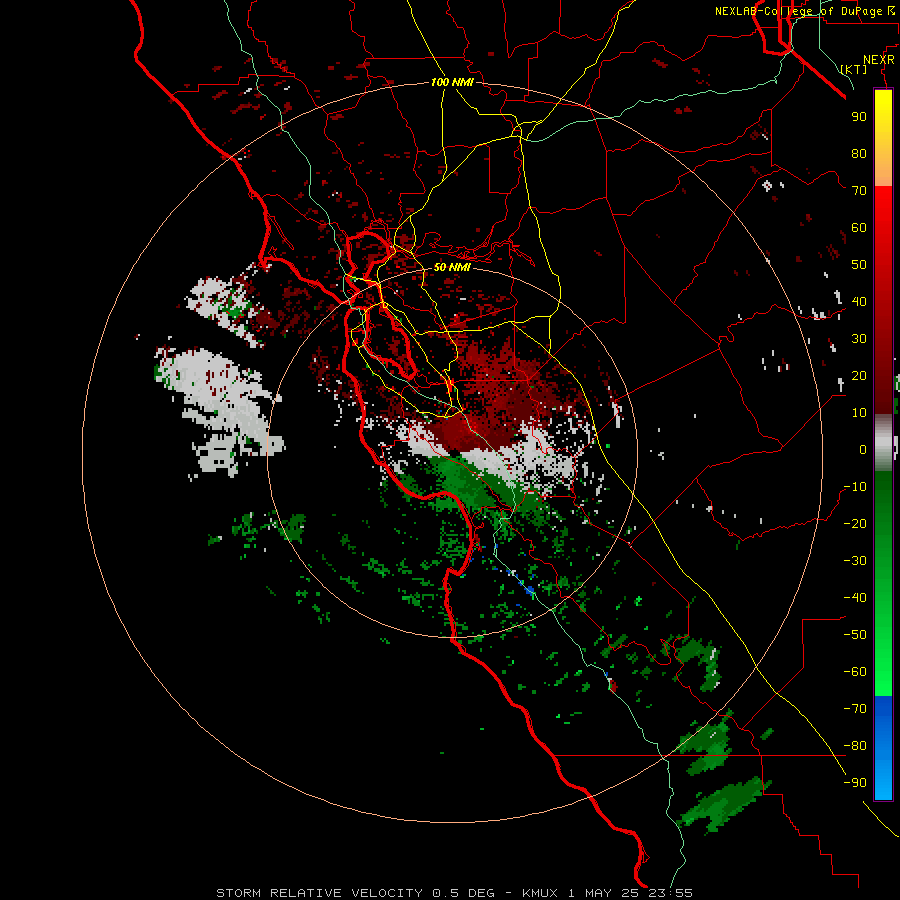This screenshot has width=900, height=900.
Task: Click the 30 value on the velocity scale
Action: pyautogui.click(x=859, y=339)
